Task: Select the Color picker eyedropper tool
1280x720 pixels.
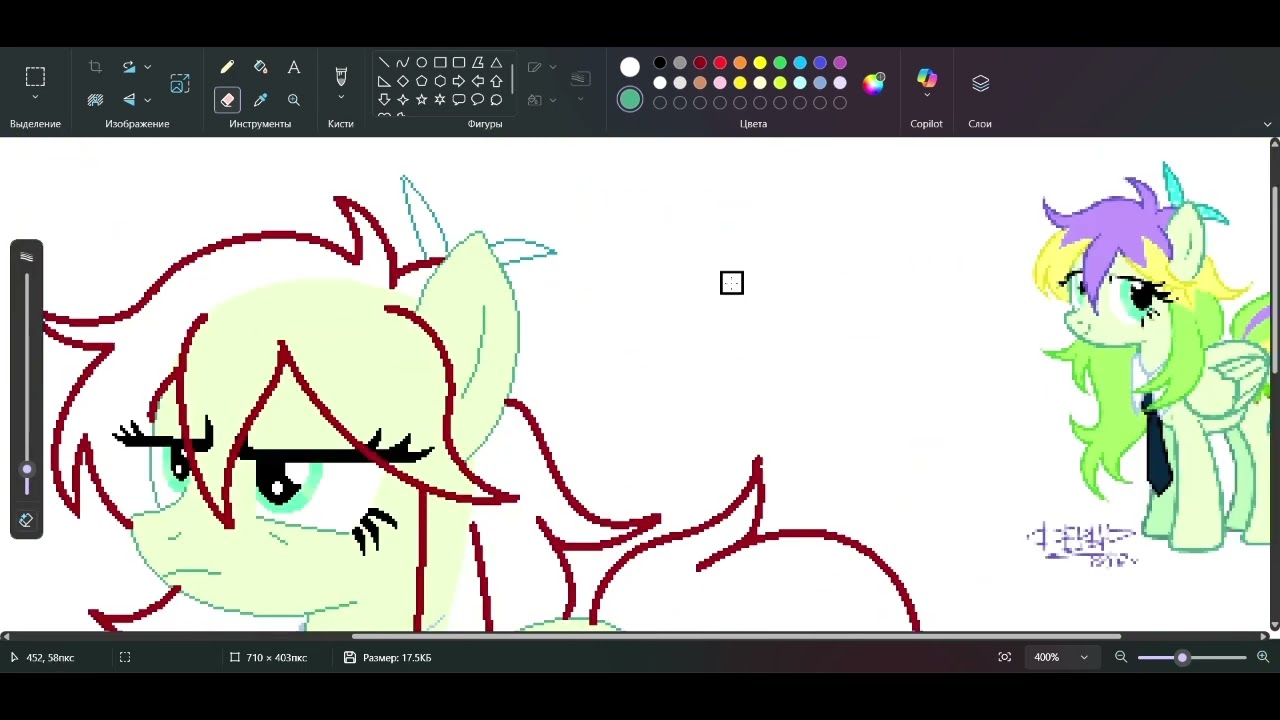Action: (x=261, y=100)
